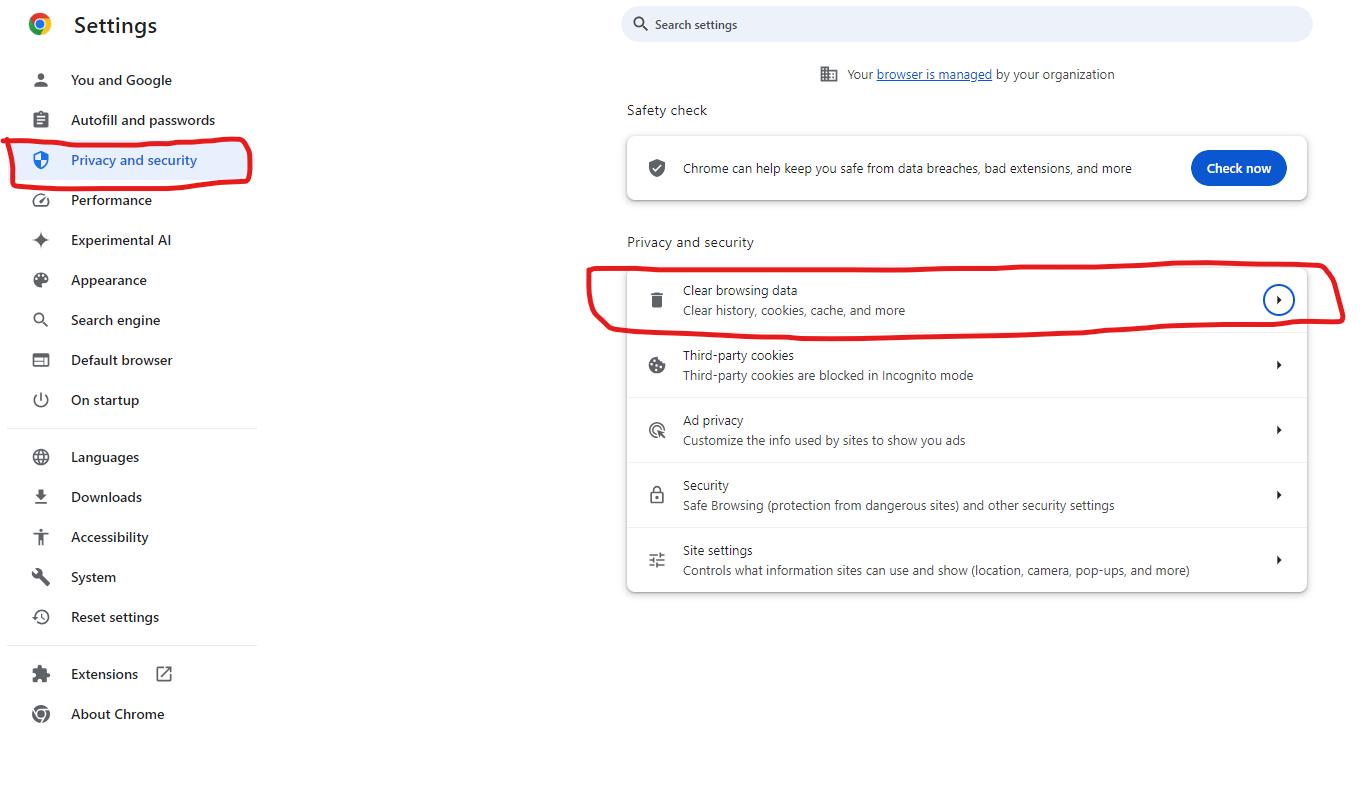The image size is (1362, 792).
Task: Go to Autofill and passwords
Action: coord(143,120)
